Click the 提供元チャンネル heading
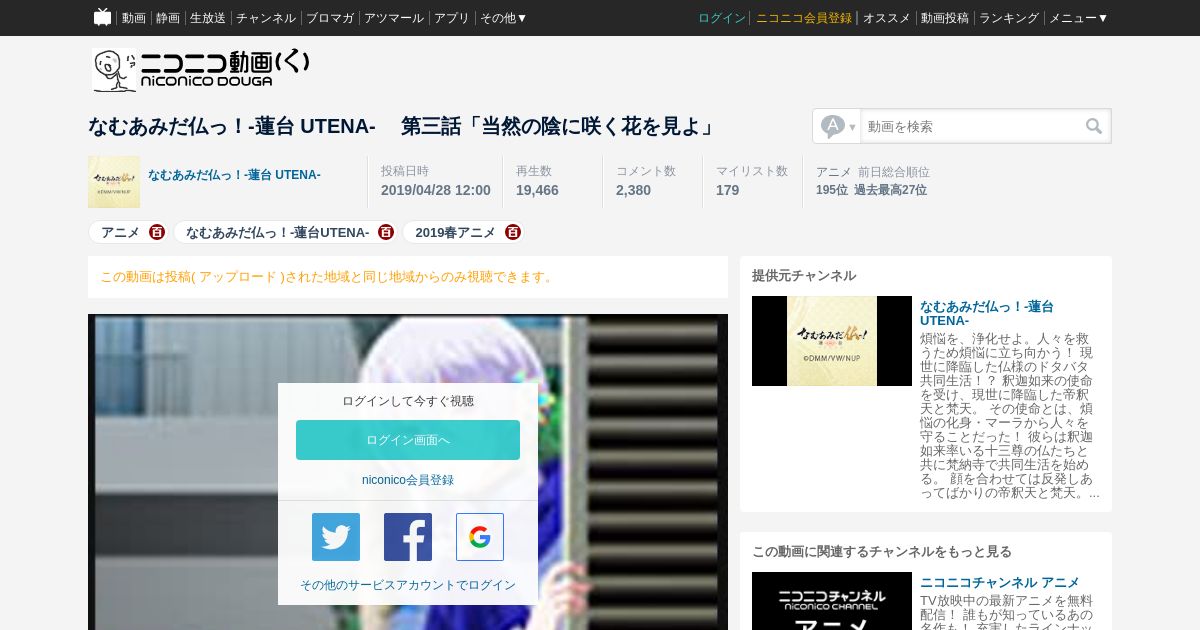This screenshot has height=630, width=1200. pyautogui.click(x=804, y=276)
